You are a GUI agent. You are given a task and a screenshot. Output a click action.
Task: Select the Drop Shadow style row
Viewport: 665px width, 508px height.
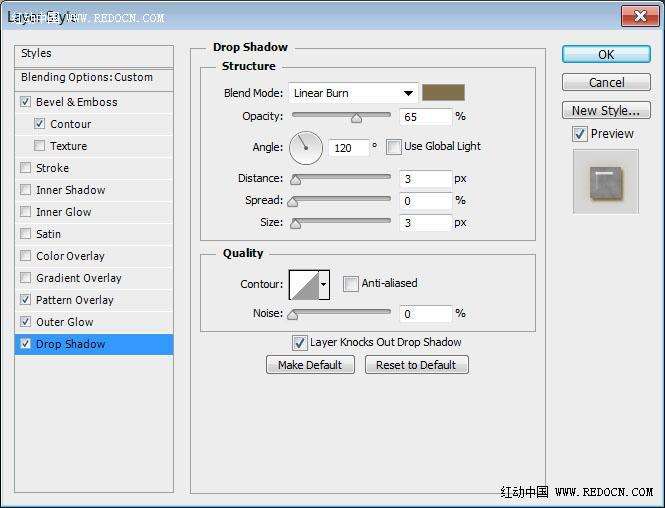tap(94, 344)
